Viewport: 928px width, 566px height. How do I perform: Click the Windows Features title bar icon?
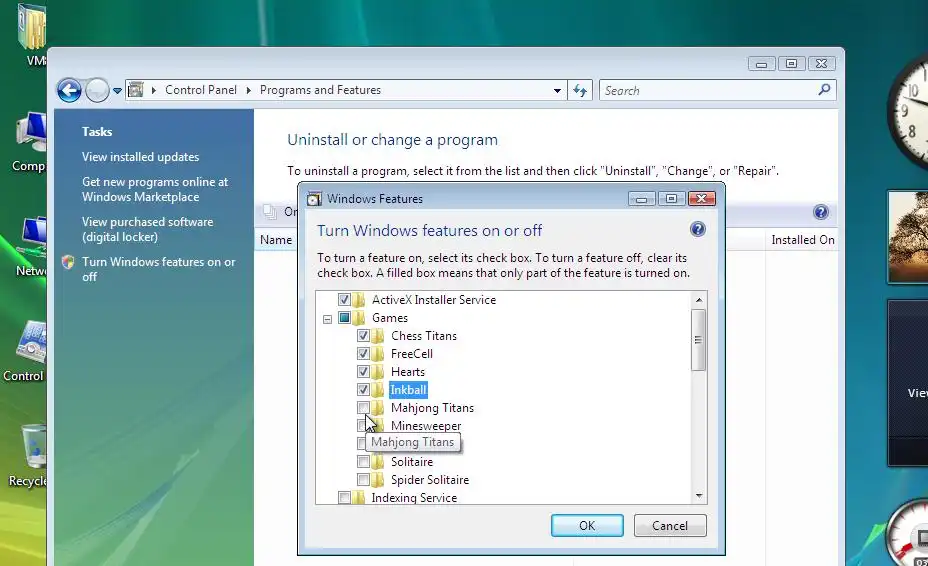314,199
